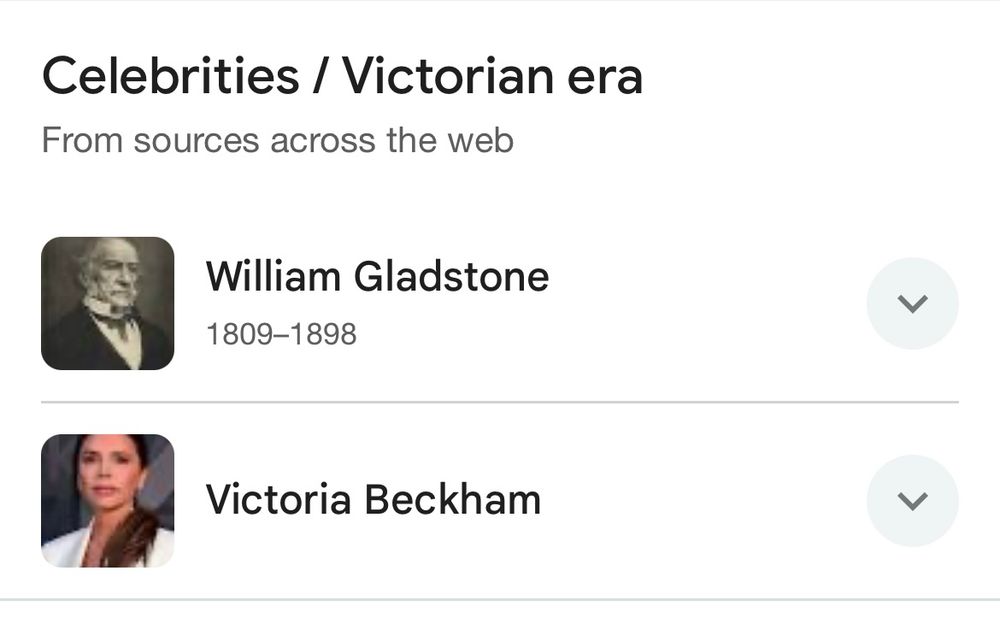Expand the William Gladstone entry chevron
This screenshot has width=1000, height=624.
click(912, 303)
